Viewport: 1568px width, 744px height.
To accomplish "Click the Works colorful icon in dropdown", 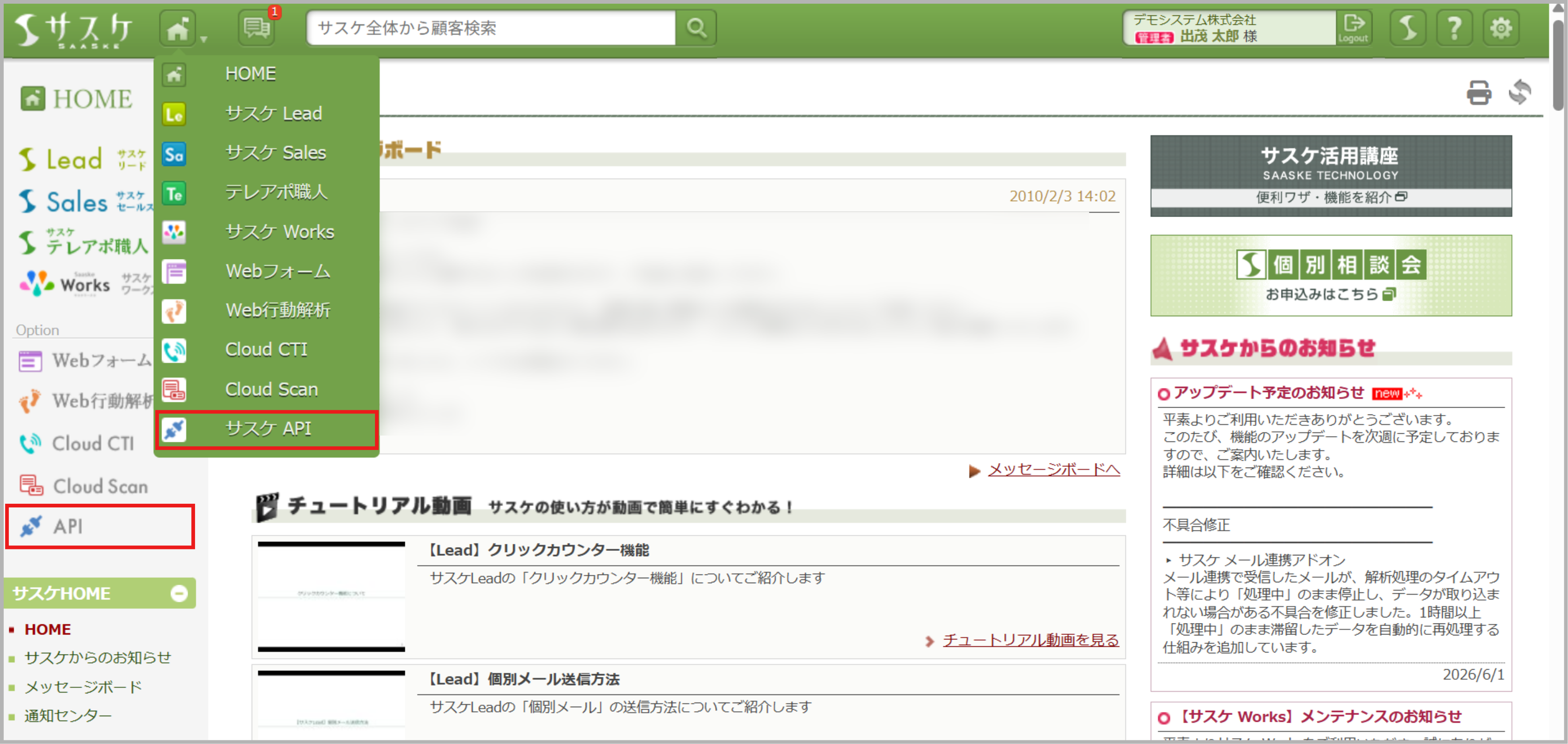I will [174, 233].
